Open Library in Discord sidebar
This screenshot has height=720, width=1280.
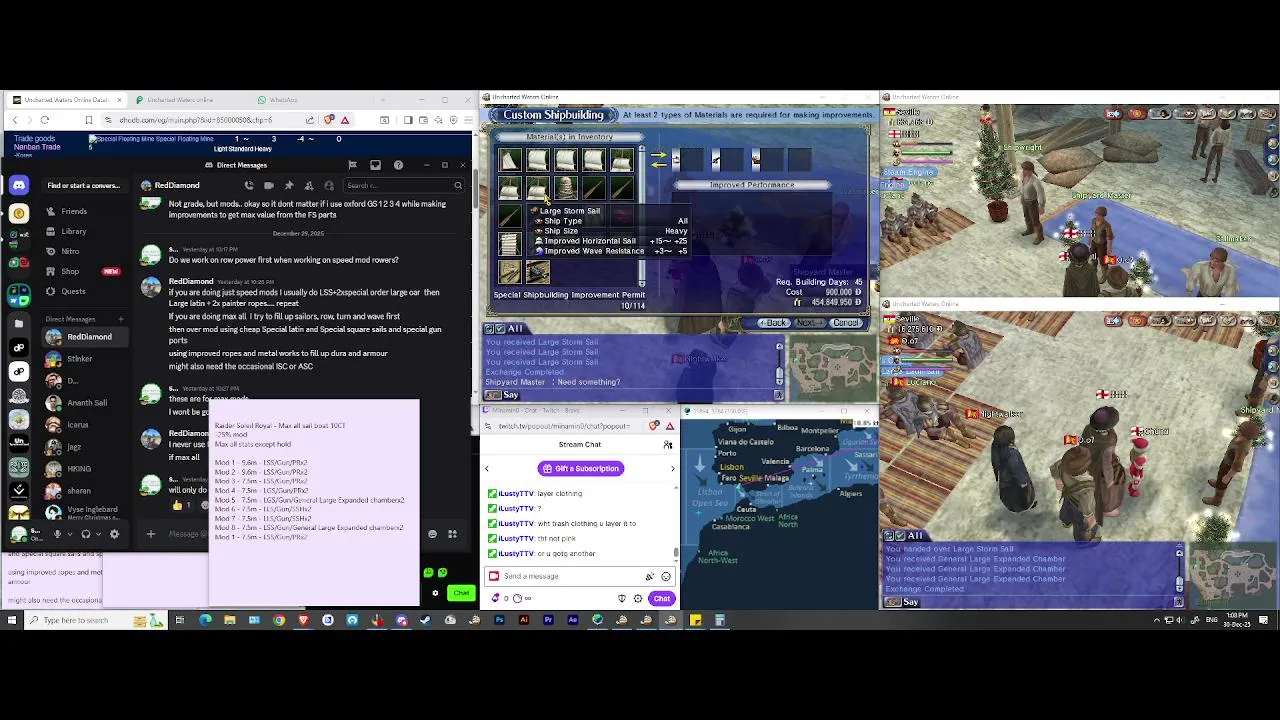pyautogui.click(x=74, y=231)
